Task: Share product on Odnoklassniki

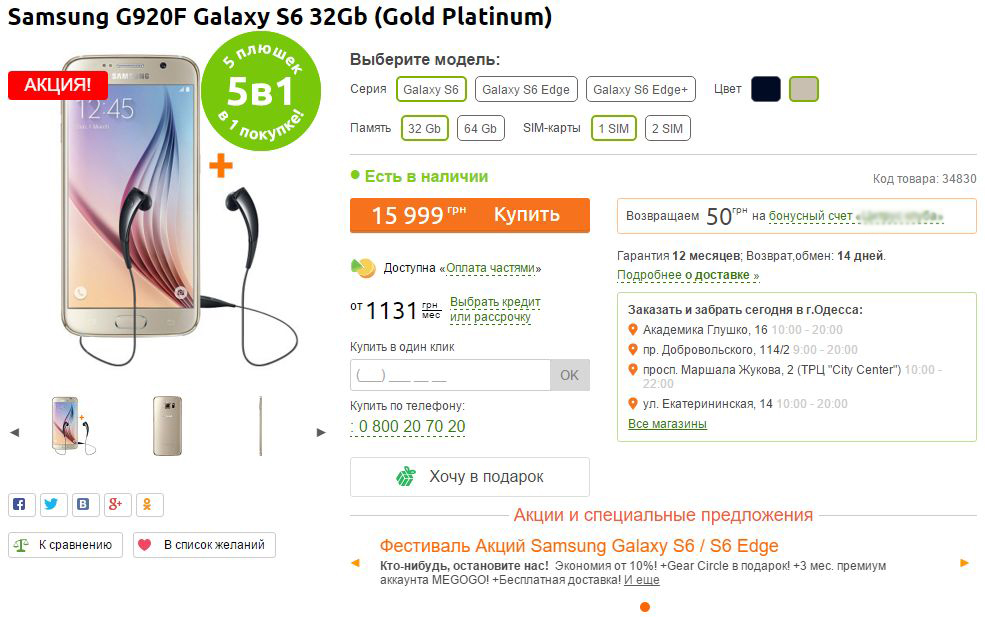Action: (148, 505)
